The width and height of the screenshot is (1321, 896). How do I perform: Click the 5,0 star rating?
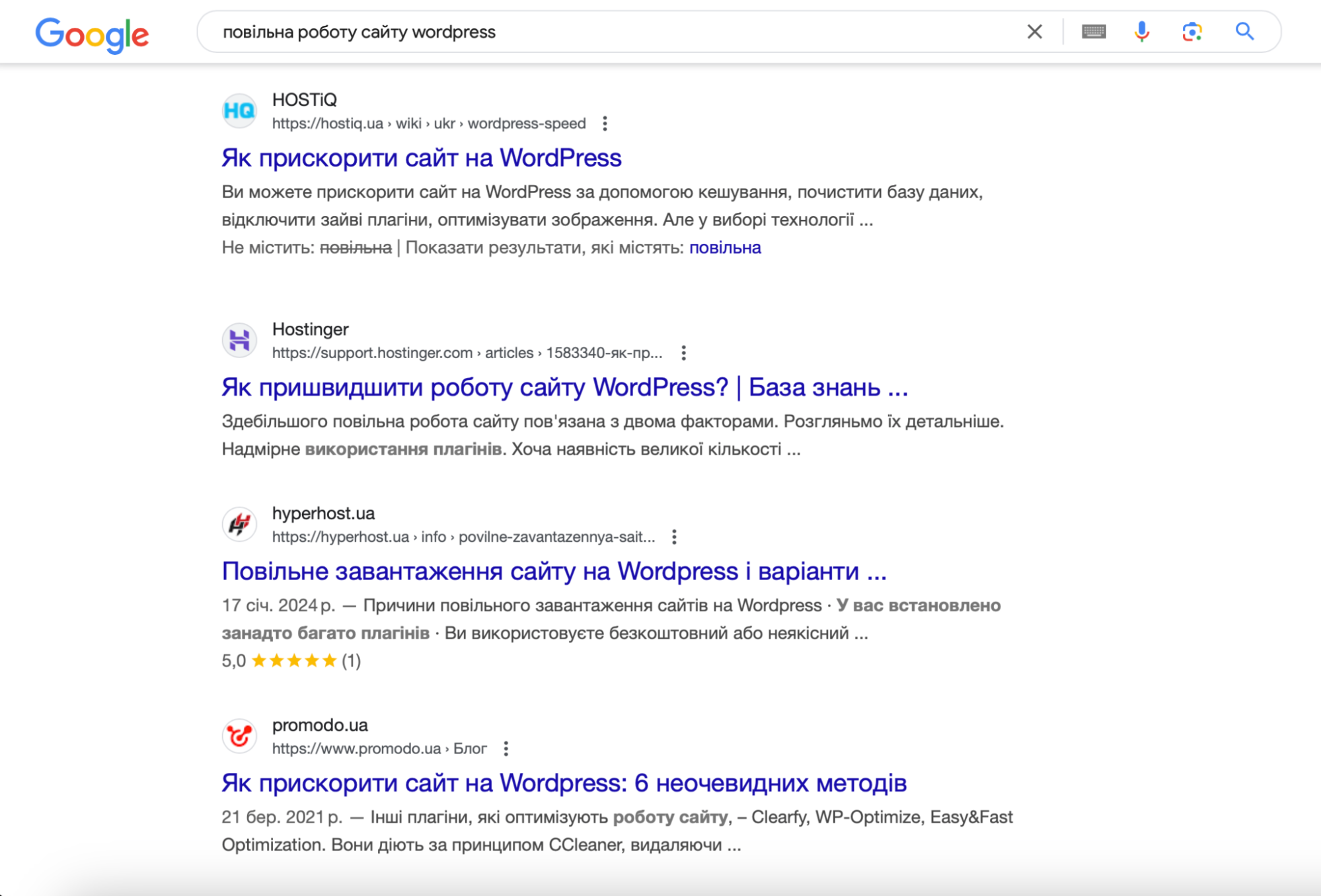click(291, 661)
